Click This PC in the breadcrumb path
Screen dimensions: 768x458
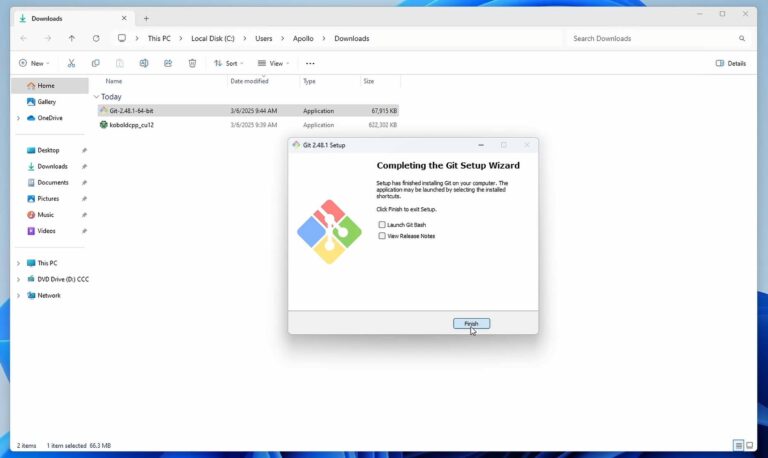pos(159,38)
